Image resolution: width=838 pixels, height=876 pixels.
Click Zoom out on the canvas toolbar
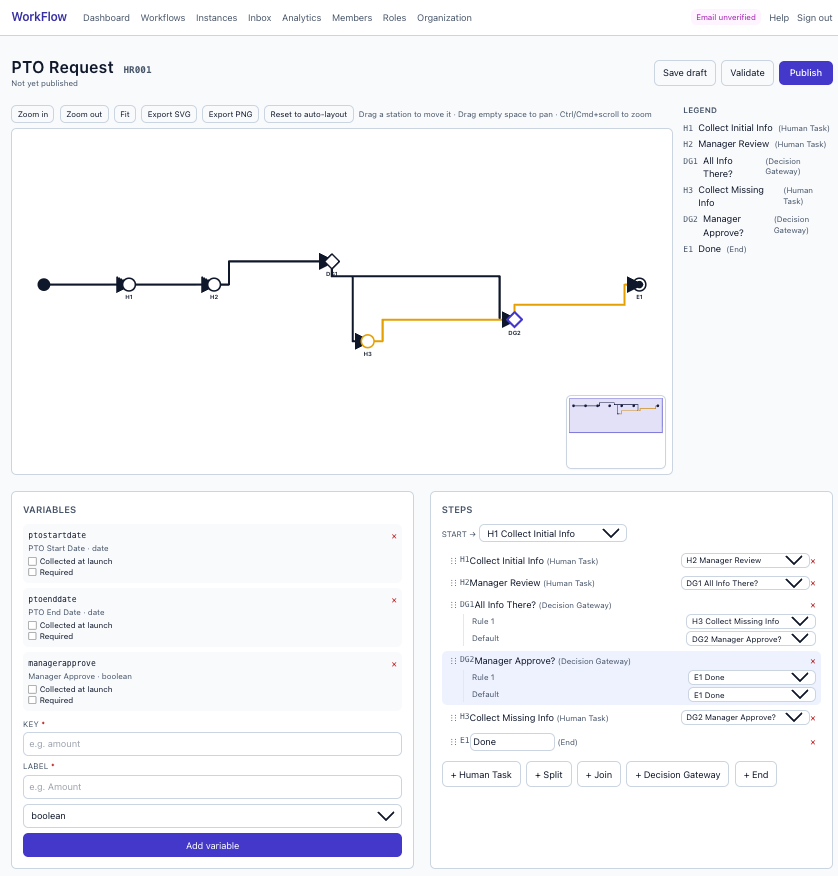pos(84,114)
